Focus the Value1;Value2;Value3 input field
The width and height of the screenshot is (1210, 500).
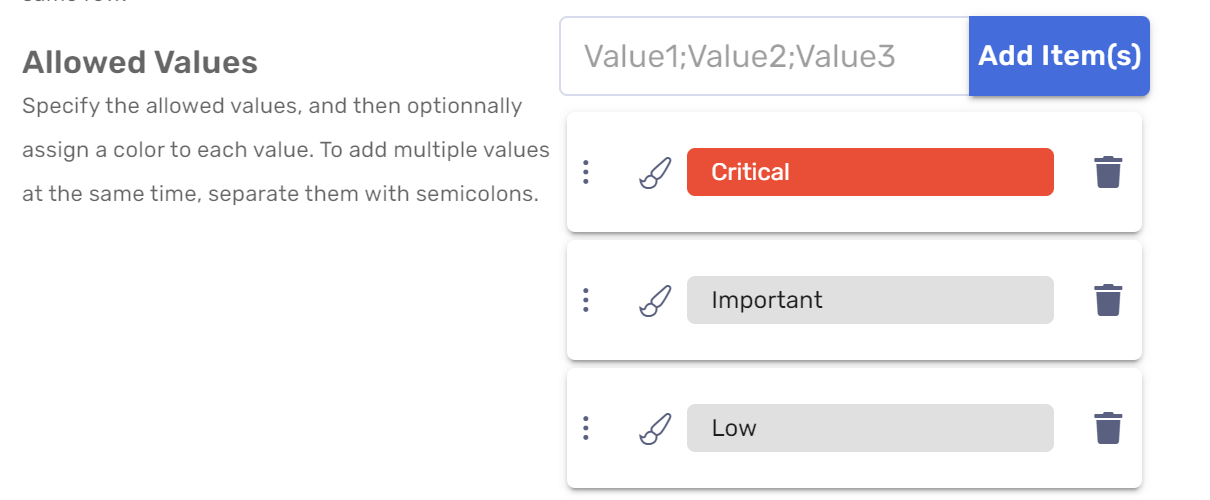click(x=764, y=56)
